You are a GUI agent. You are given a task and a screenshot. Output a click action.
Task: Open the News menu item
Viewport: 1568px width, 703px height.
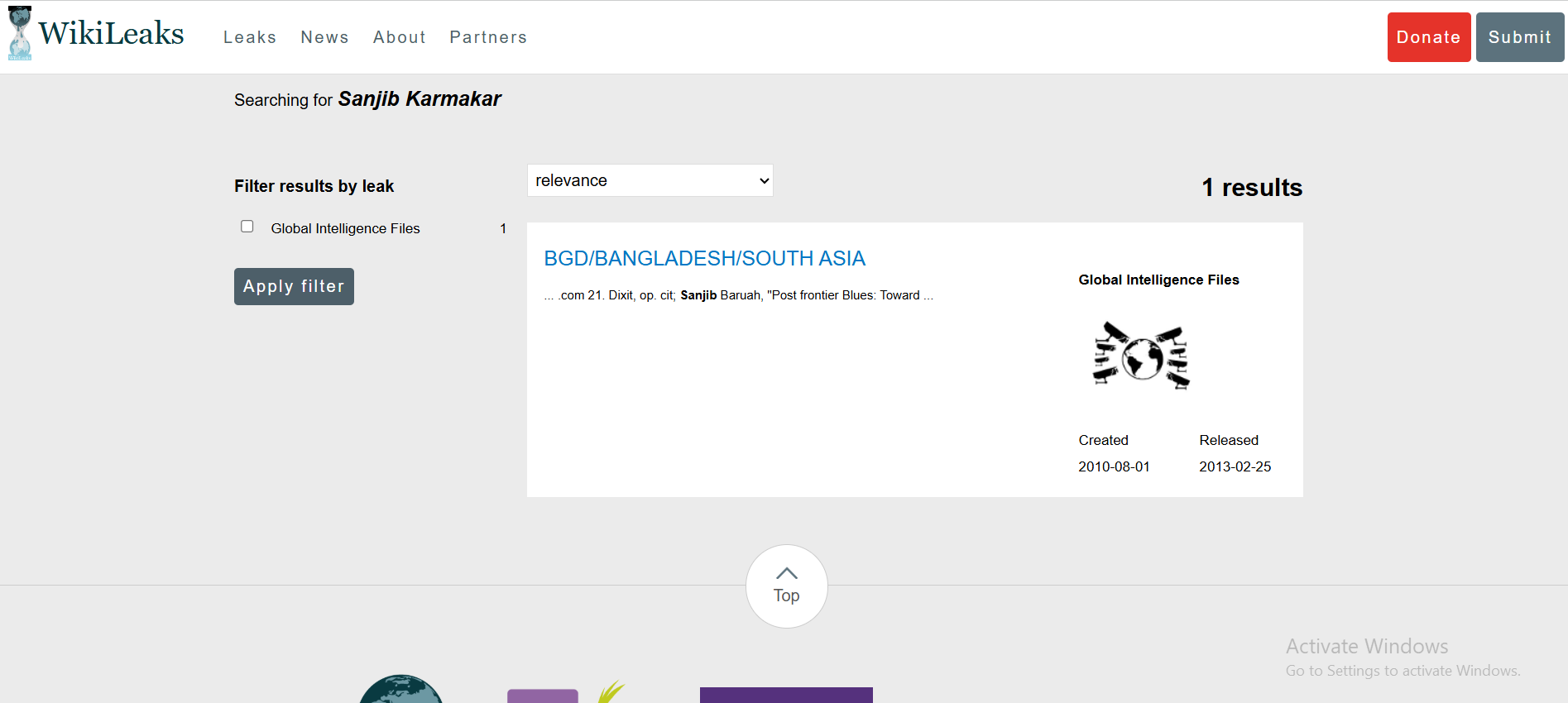(x=324, y=37)
